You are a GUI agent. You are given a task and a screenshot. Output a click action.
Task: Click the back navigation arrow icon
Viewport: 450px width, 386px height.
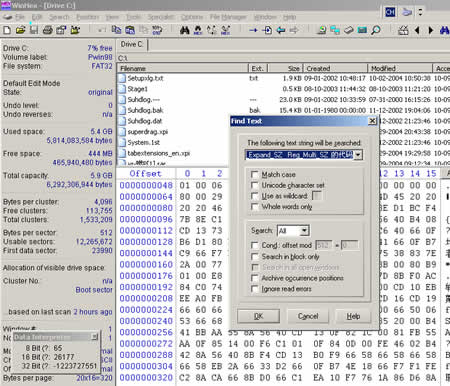point(417,30)
